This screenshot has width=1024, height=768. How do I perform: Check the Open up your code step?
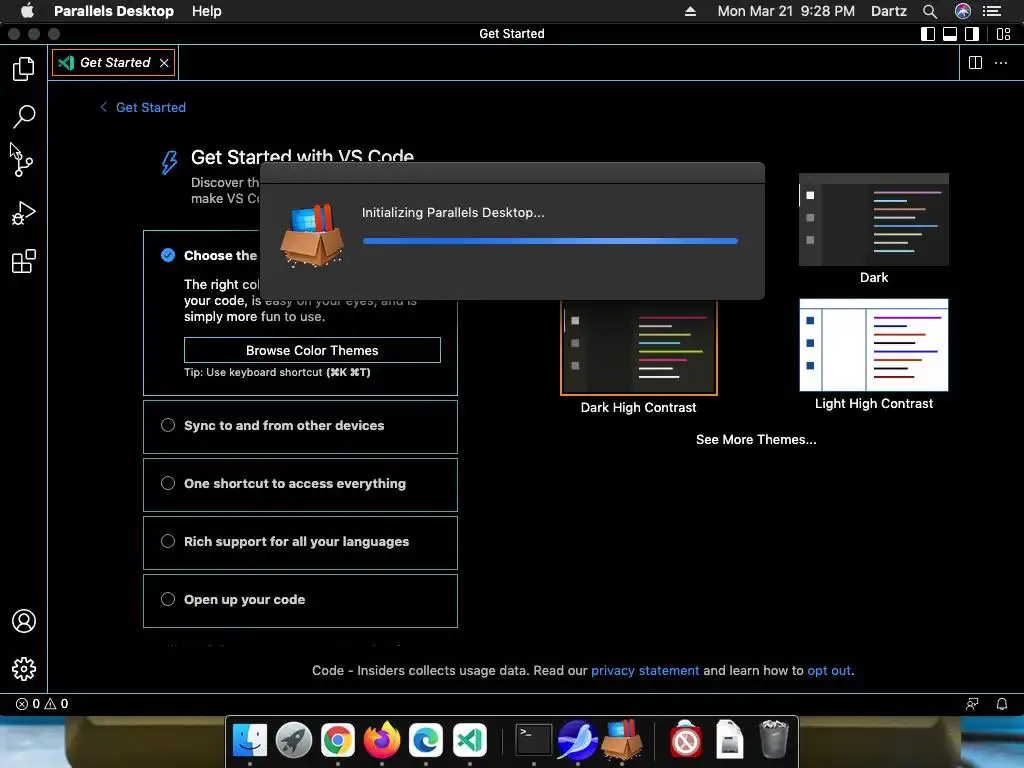pyautogui.click(x=168, y=600)
